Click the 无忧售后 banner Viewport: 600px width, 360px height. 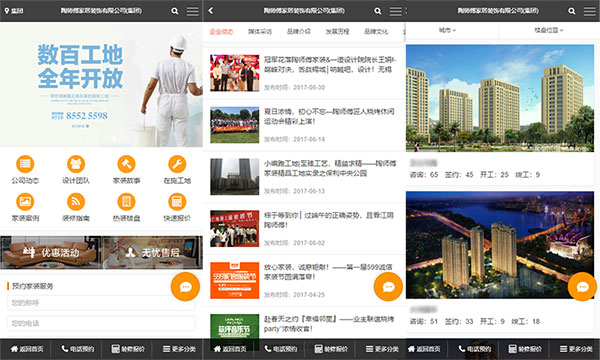[152, 252]
